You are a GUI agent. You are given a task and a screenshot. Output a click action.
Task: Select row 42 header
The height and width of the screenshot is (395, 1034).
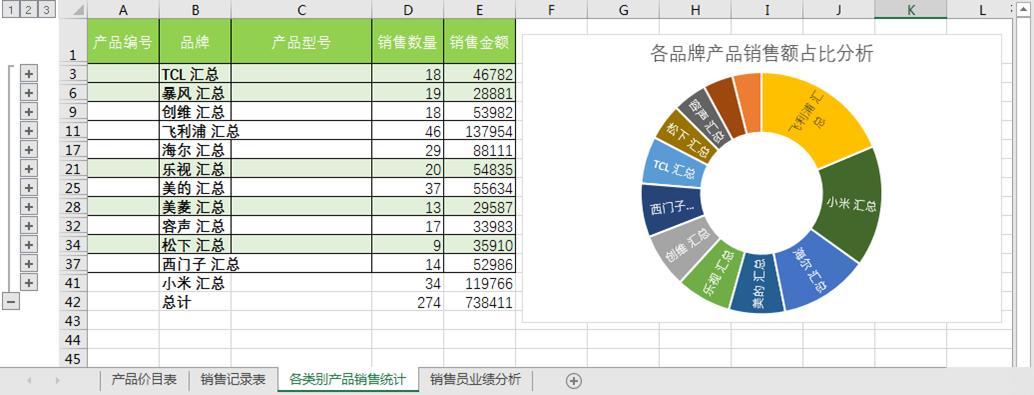click(x=73, y=302)
